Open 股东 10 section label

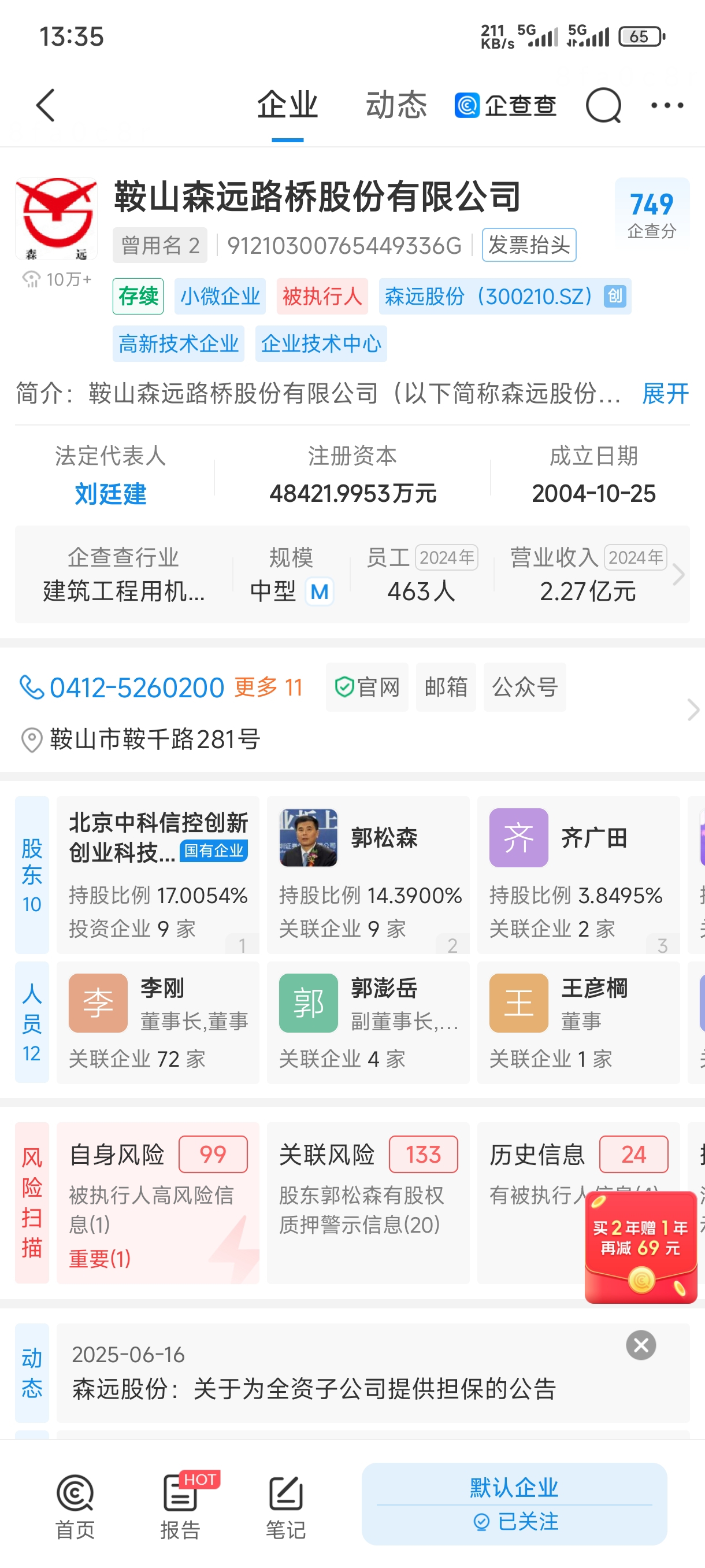point(32,875)
